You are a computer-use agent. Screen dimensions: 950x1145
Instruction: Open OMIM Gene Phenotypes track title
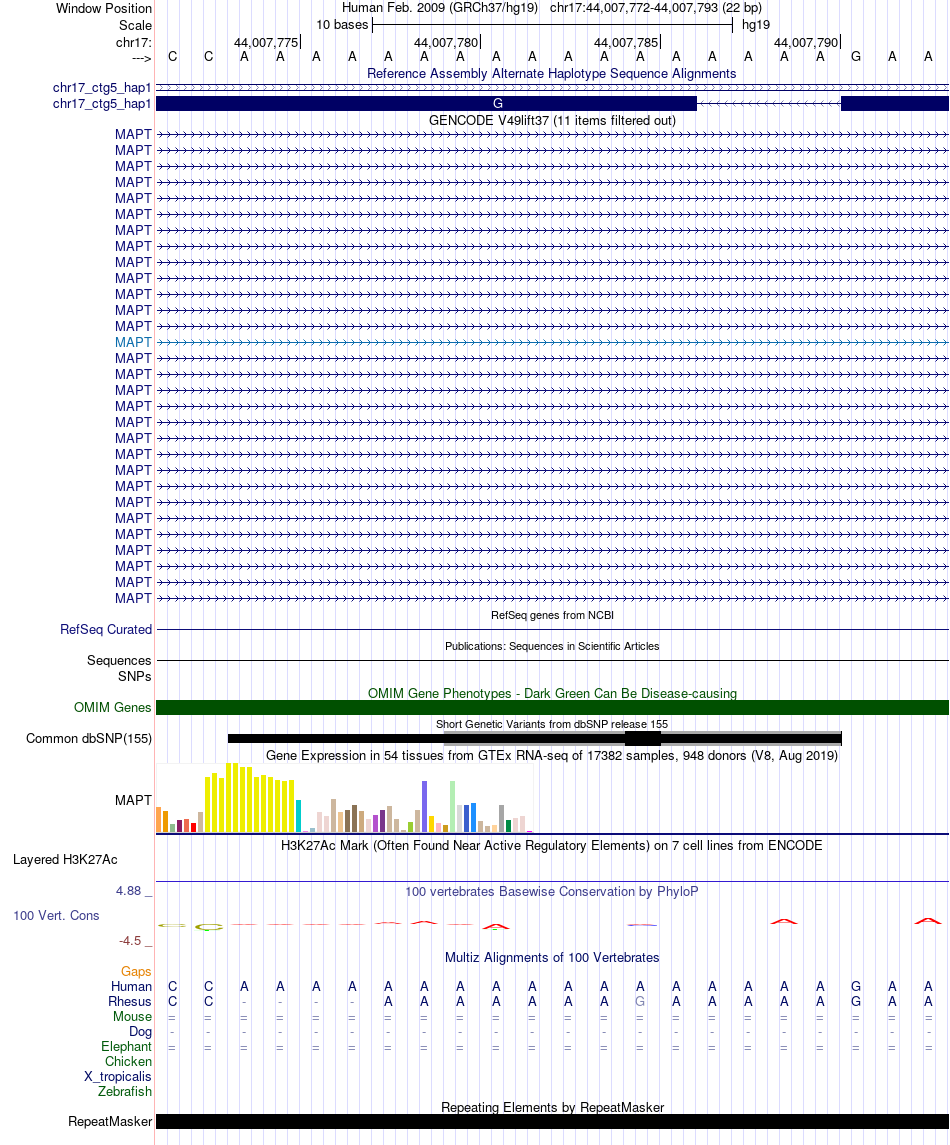(552, 694)
